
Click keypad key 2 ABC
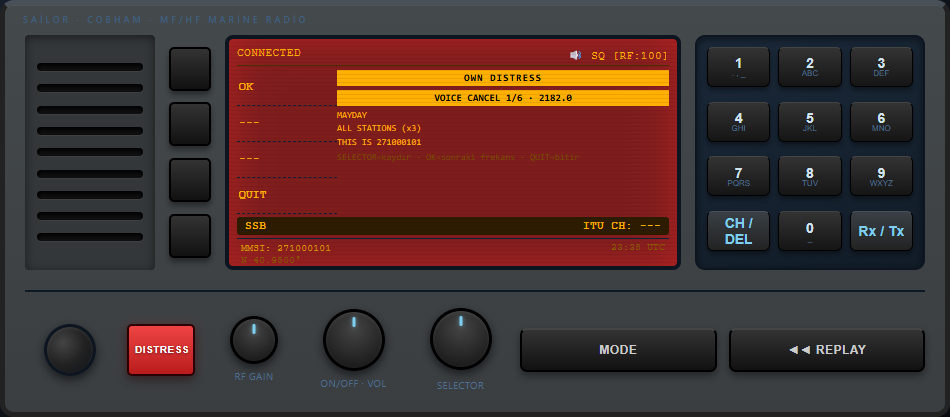pos(809,67)
